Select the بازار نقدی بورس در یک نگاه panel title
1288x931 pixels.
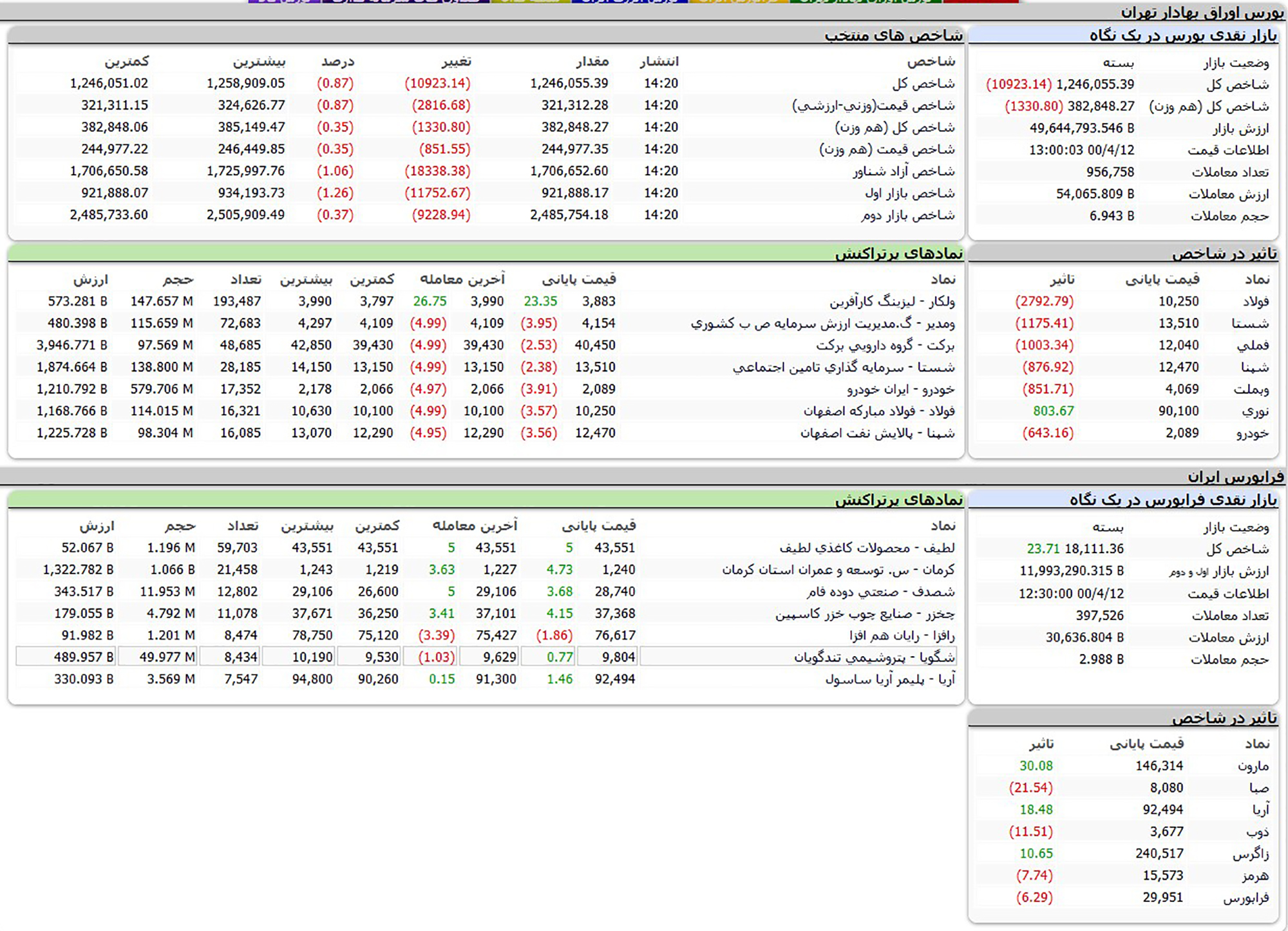(1183, 35)
